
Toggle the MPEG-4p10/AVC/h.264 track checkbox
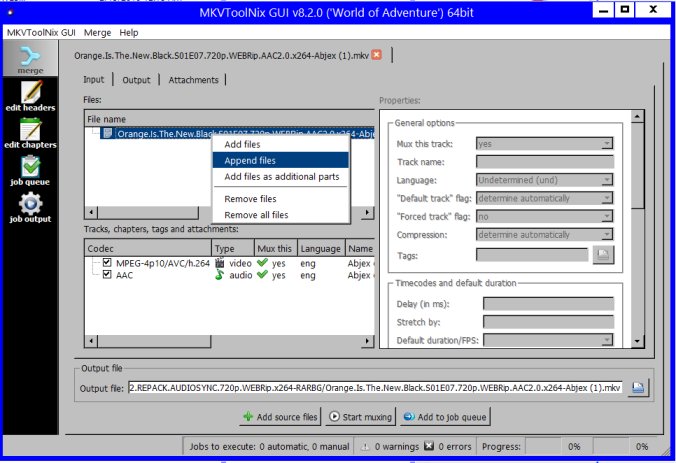pos(107,263)
